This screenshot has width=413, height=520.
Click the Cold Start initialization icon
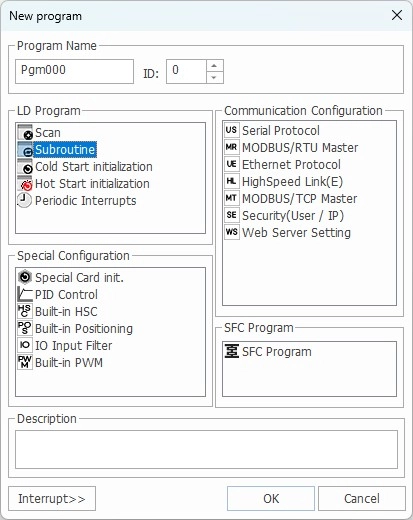(x=25, y=166)
